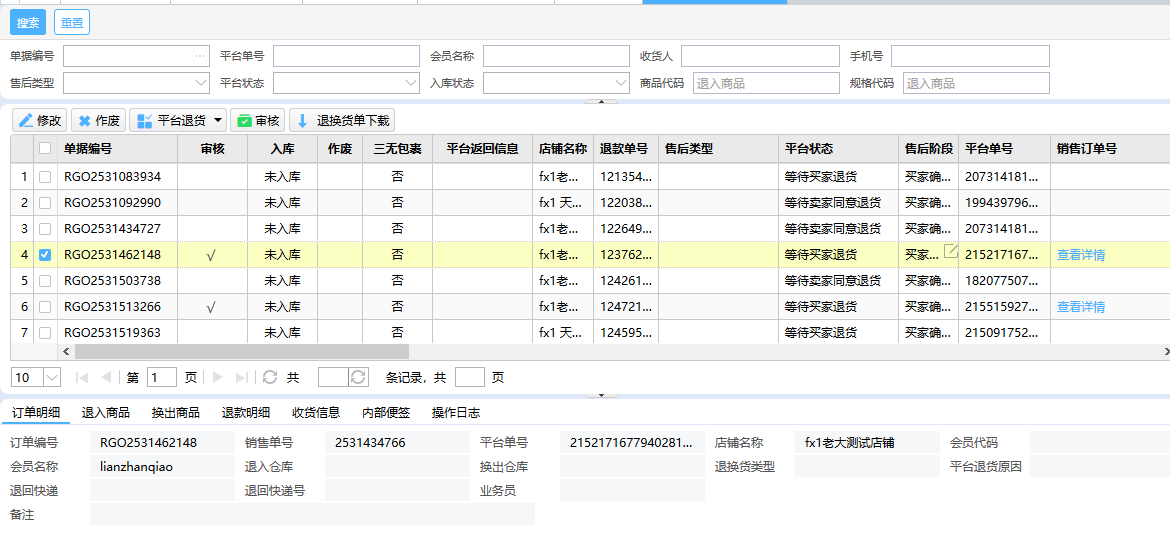Screen dimensions: 1170x550
Task: Click the 退换货单下载 download arrow icon
Action: tap(303, 121)
